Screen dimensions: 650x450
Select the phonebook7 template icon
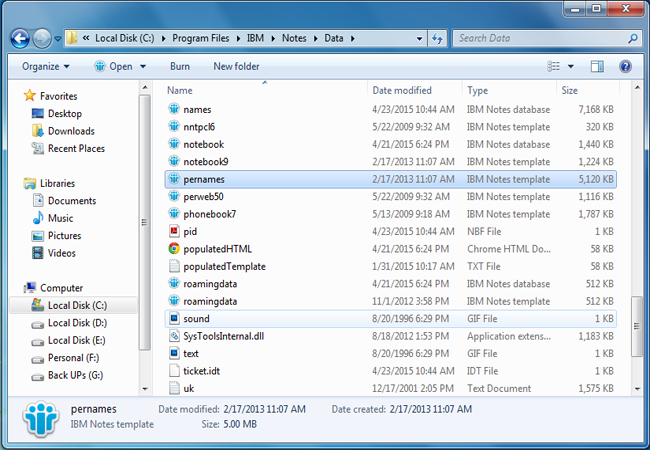click(x=174, y=214)
